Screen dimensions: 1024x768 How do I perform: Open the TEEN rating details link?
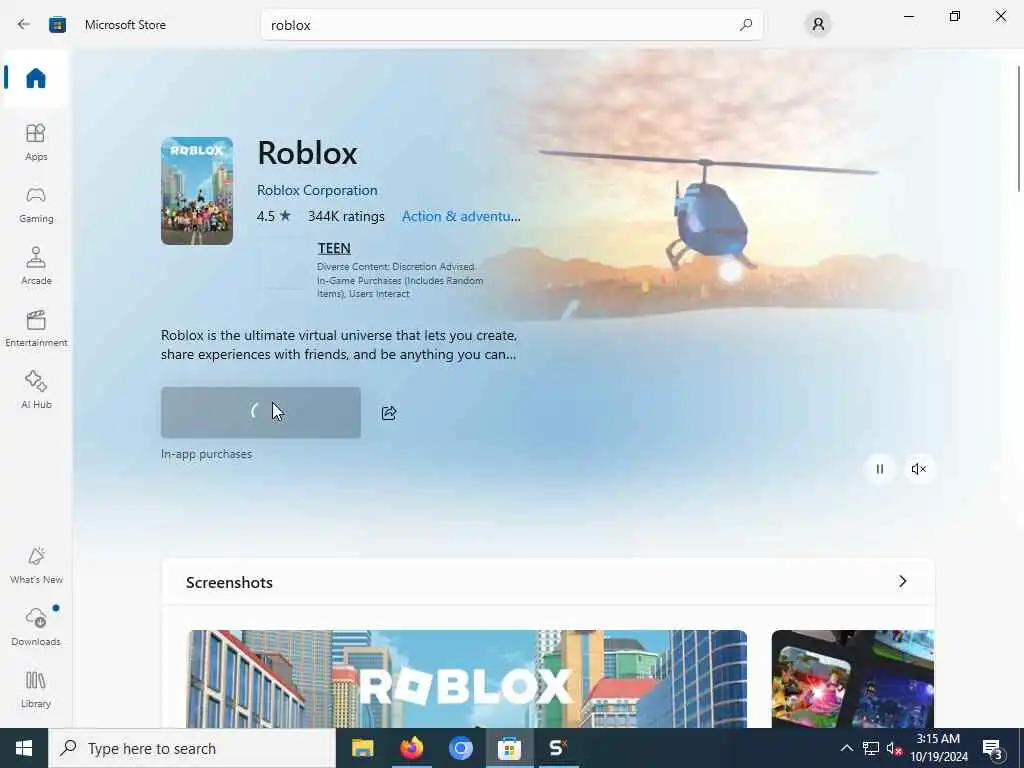pyautogui.click(x=334, y=248)
